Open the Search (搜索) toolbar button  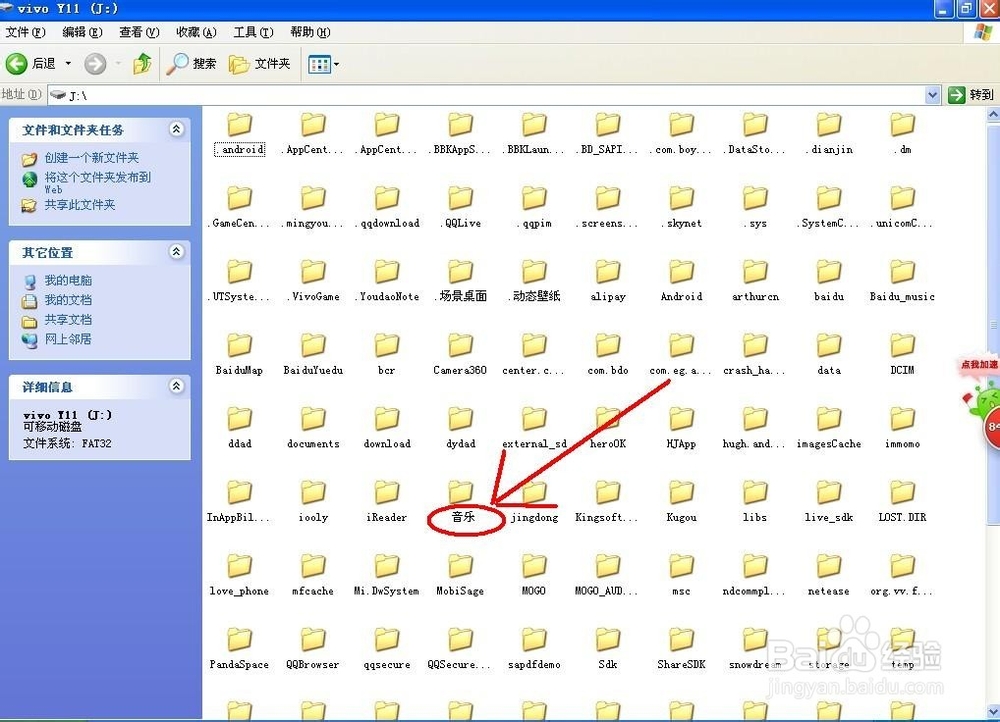point(191,63)
